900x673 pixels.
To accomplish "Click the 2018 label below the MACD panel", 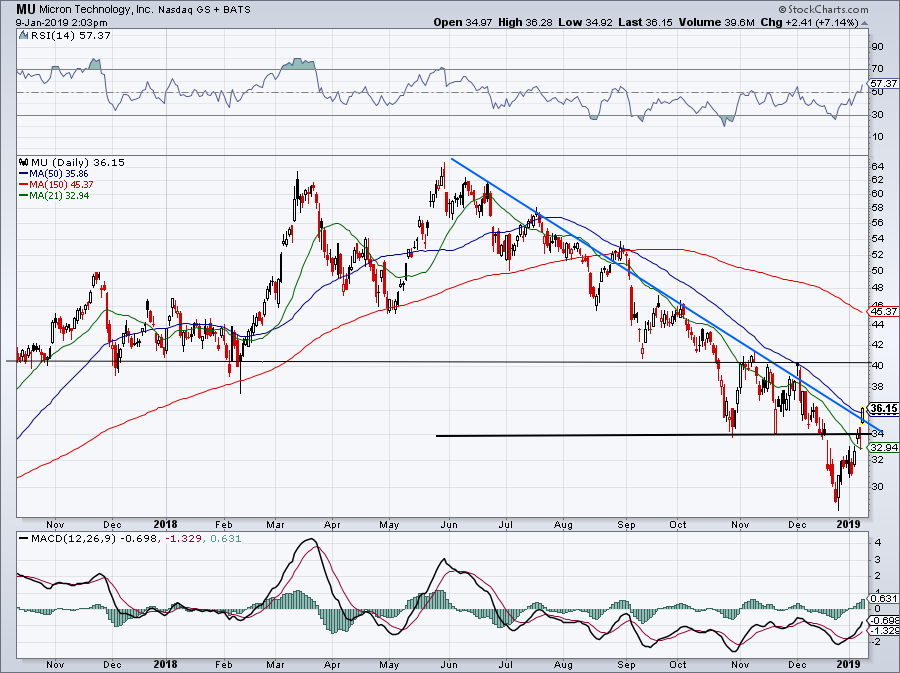I will pyautogui.click(x=166, y=664).
